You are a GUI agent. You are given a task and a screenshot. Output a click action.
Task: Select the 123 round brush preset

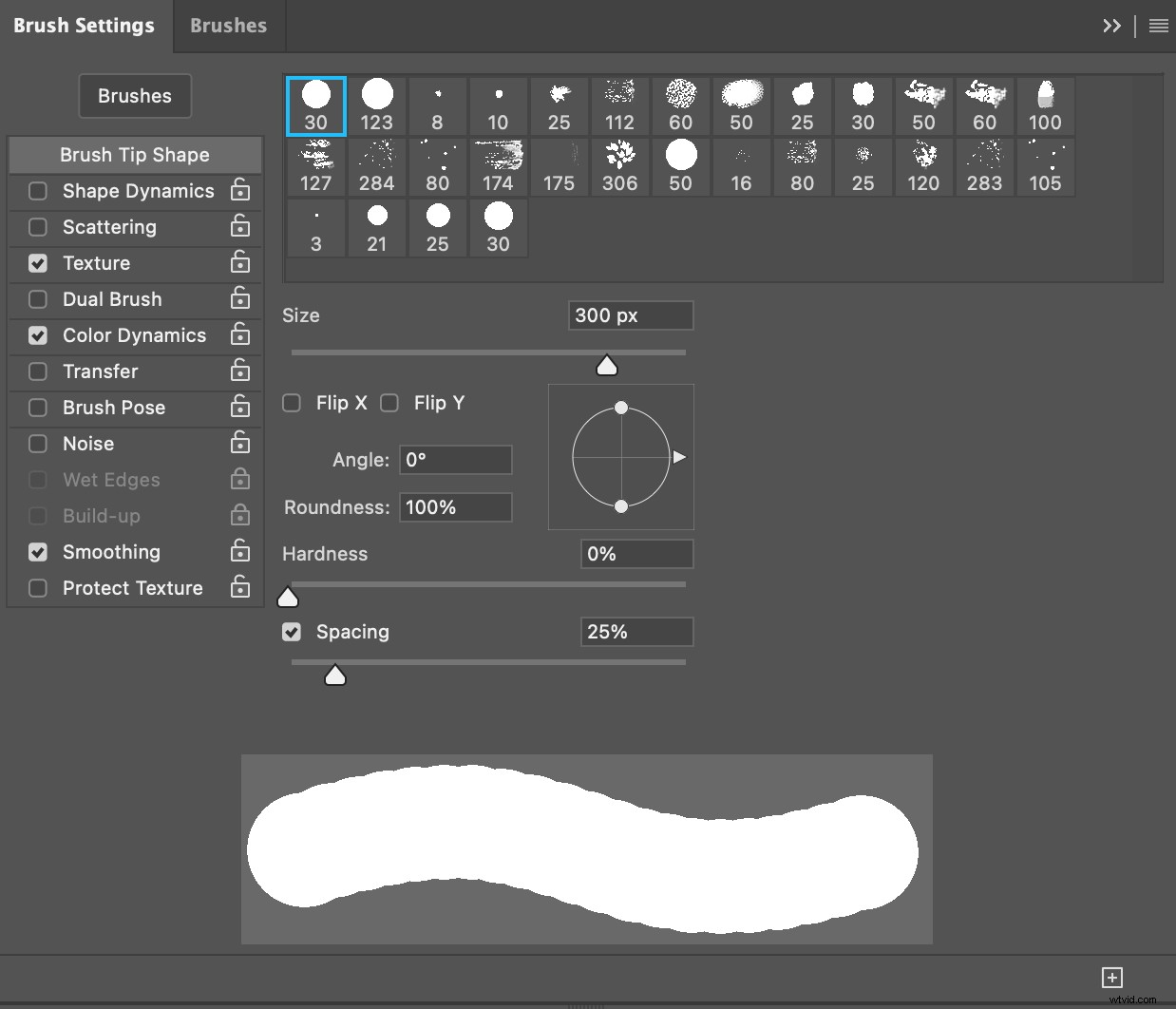point(376,105)
